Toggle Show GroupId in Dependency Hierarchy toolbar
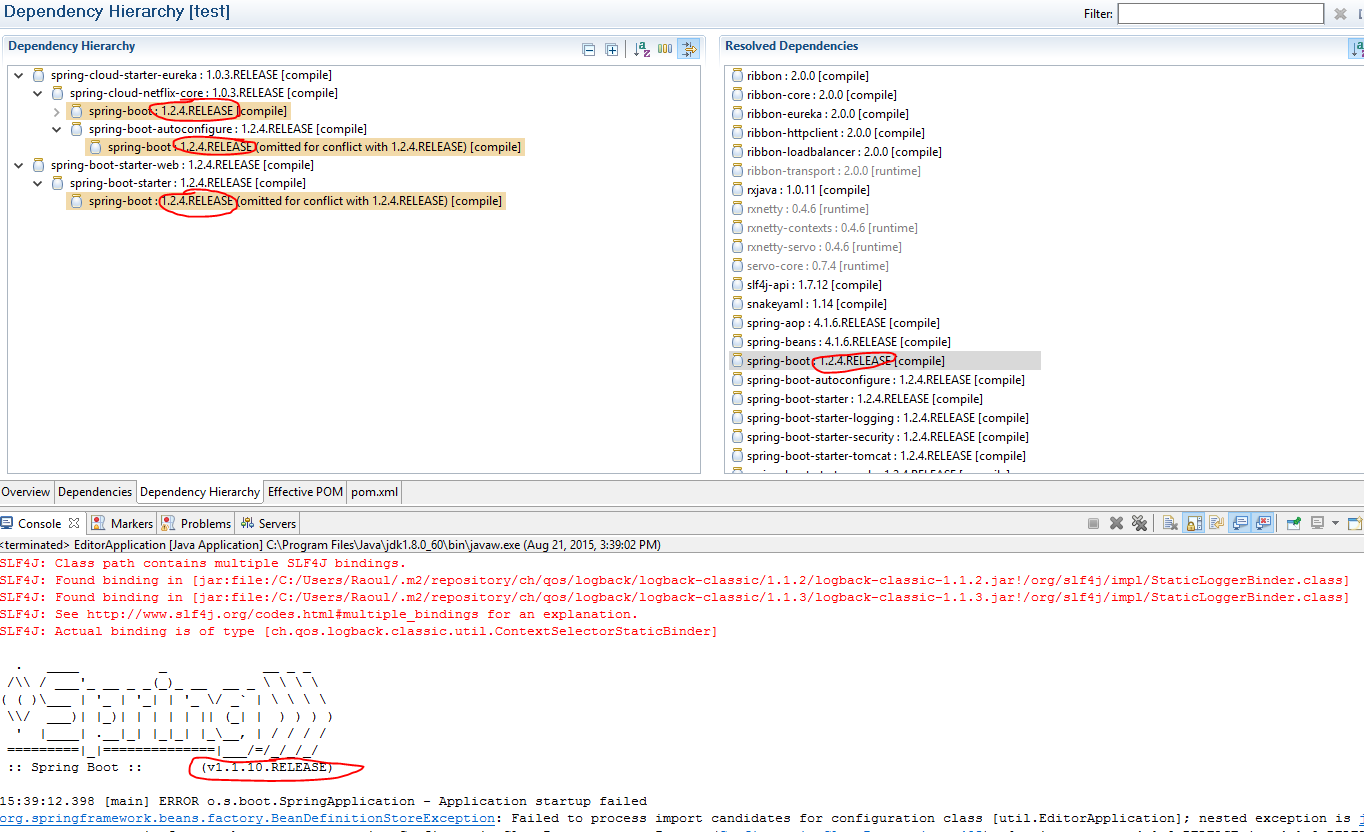The height and width of the screenshot is (832, 1364). pyautogui.click(x=665, y=50)
